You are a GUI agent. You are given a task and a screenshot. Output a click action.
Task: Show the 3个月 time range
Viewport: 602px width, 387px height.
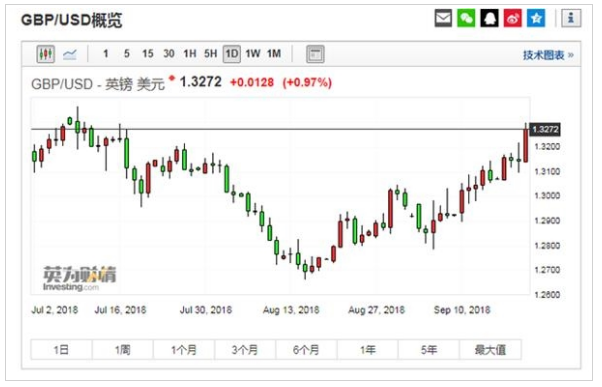pyautogui.click(x=245, y=350)
